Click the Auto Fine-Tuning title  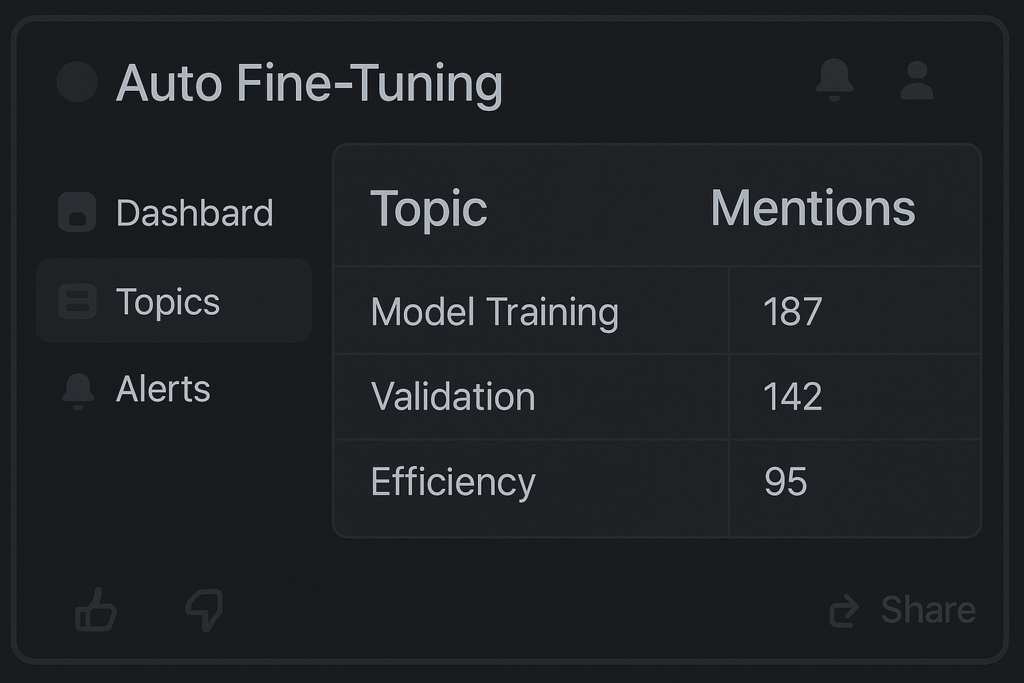(309, 83)
